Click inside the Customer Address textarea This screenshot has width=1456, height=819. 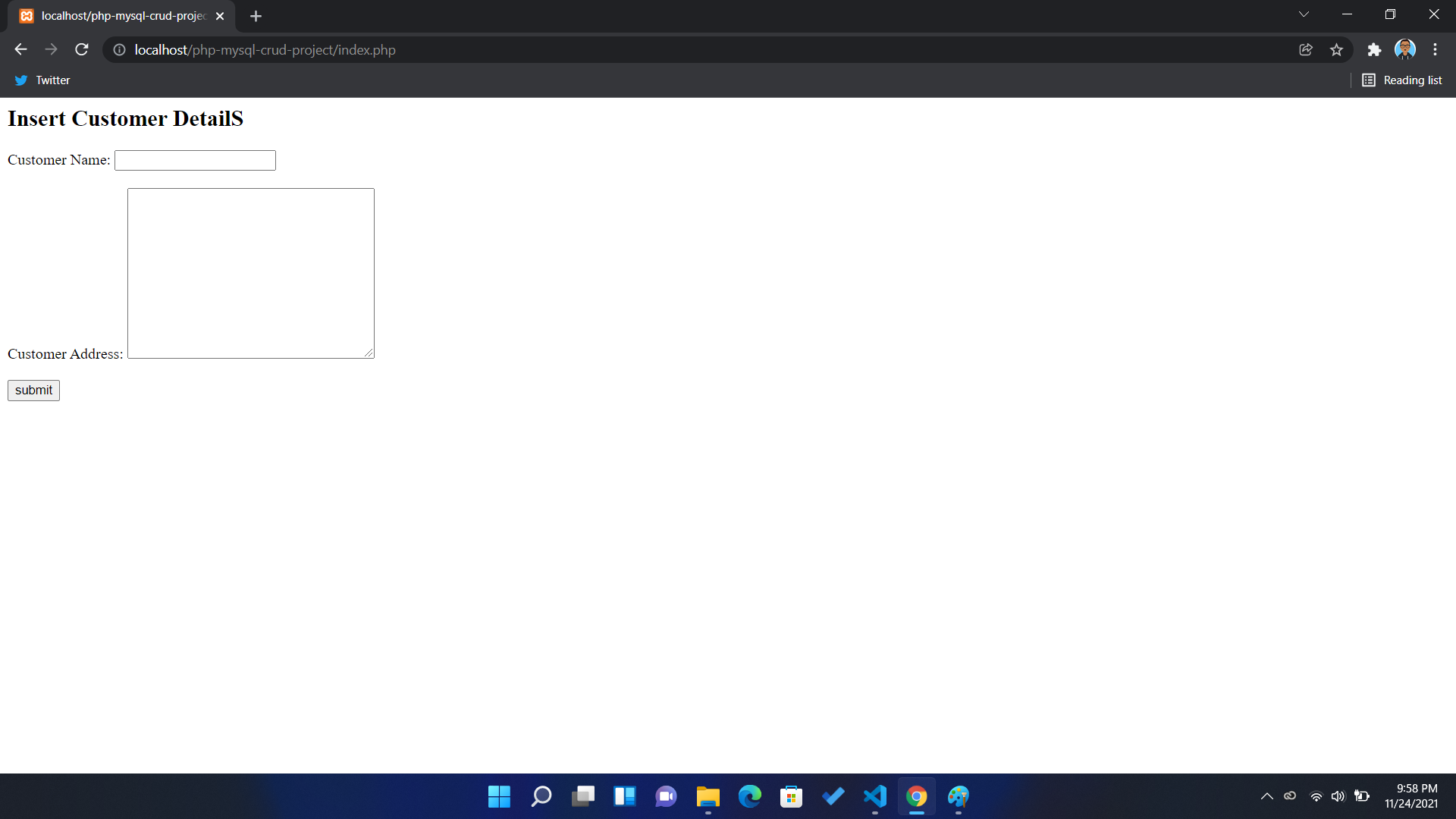(x=250, y=273)
